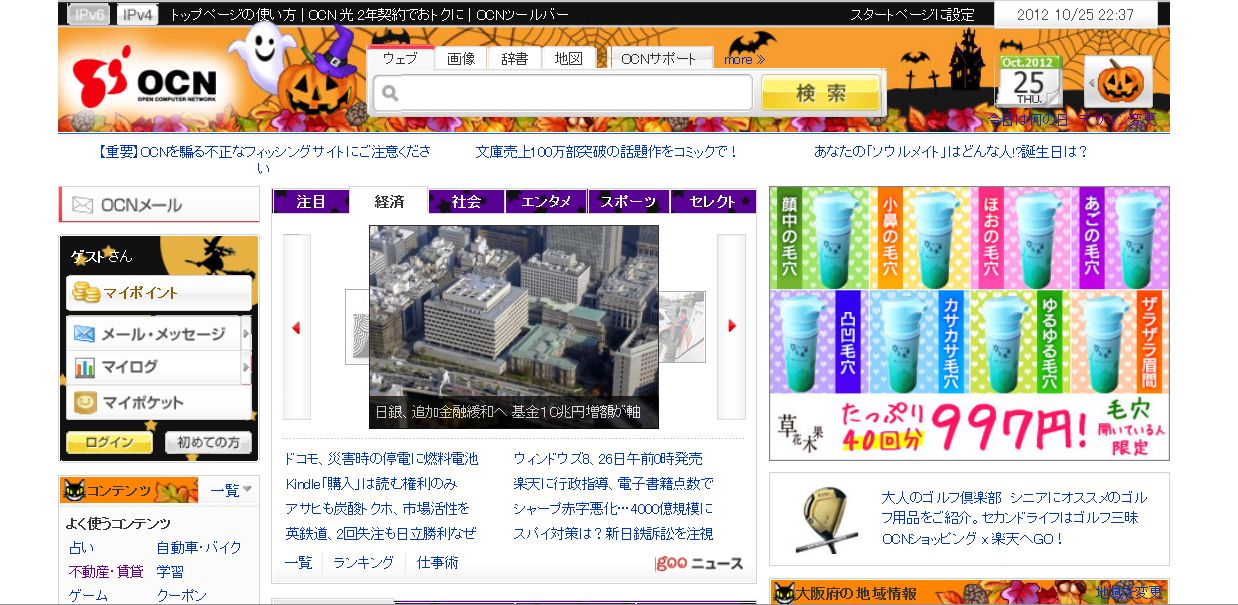The image size is (1238, 605).
Task: Open the 仕事術 link
Action: click(x=438, y=563)
